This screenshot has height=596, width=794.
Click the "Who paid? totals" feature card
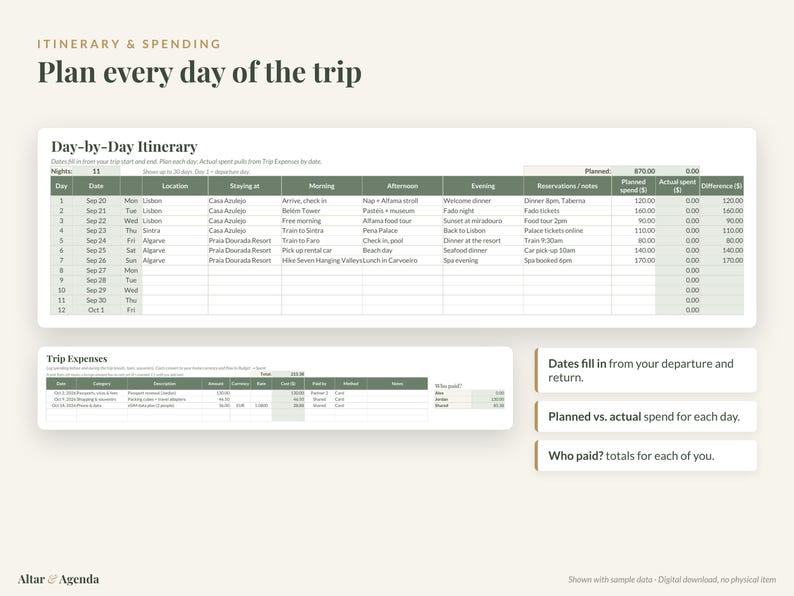coord(646,456)
